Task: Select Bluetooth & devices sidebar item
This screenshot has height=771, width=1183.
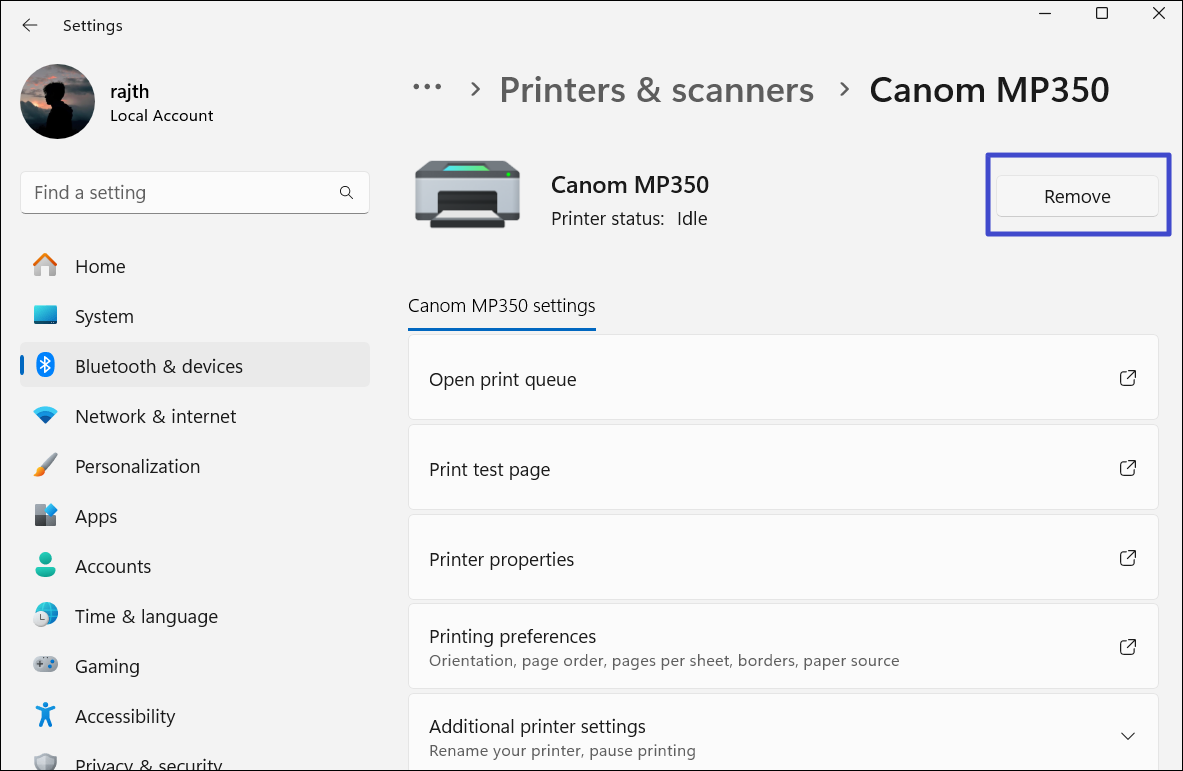Action: point(158,367)
